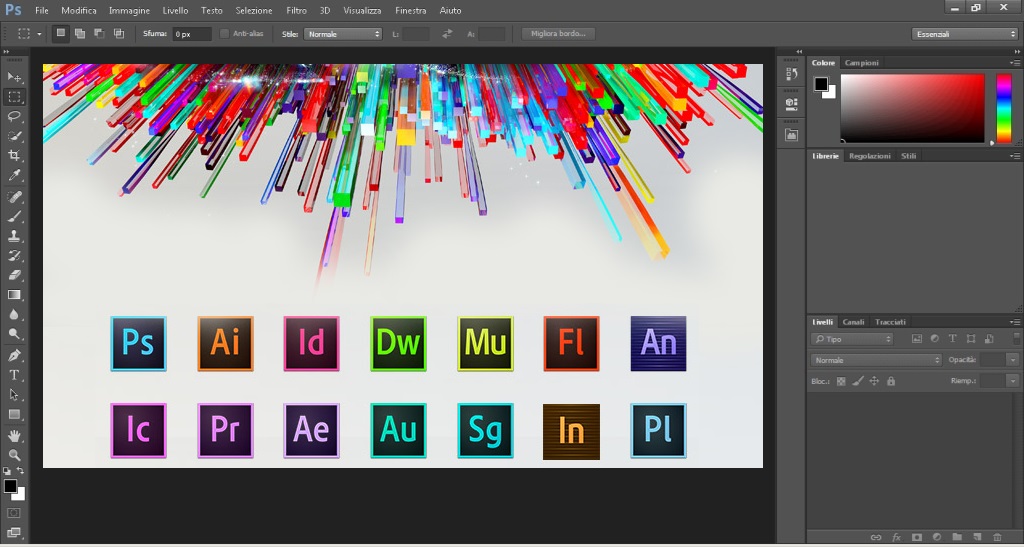
Task: Select the Quick Selection tool
Action: (14, 136)
